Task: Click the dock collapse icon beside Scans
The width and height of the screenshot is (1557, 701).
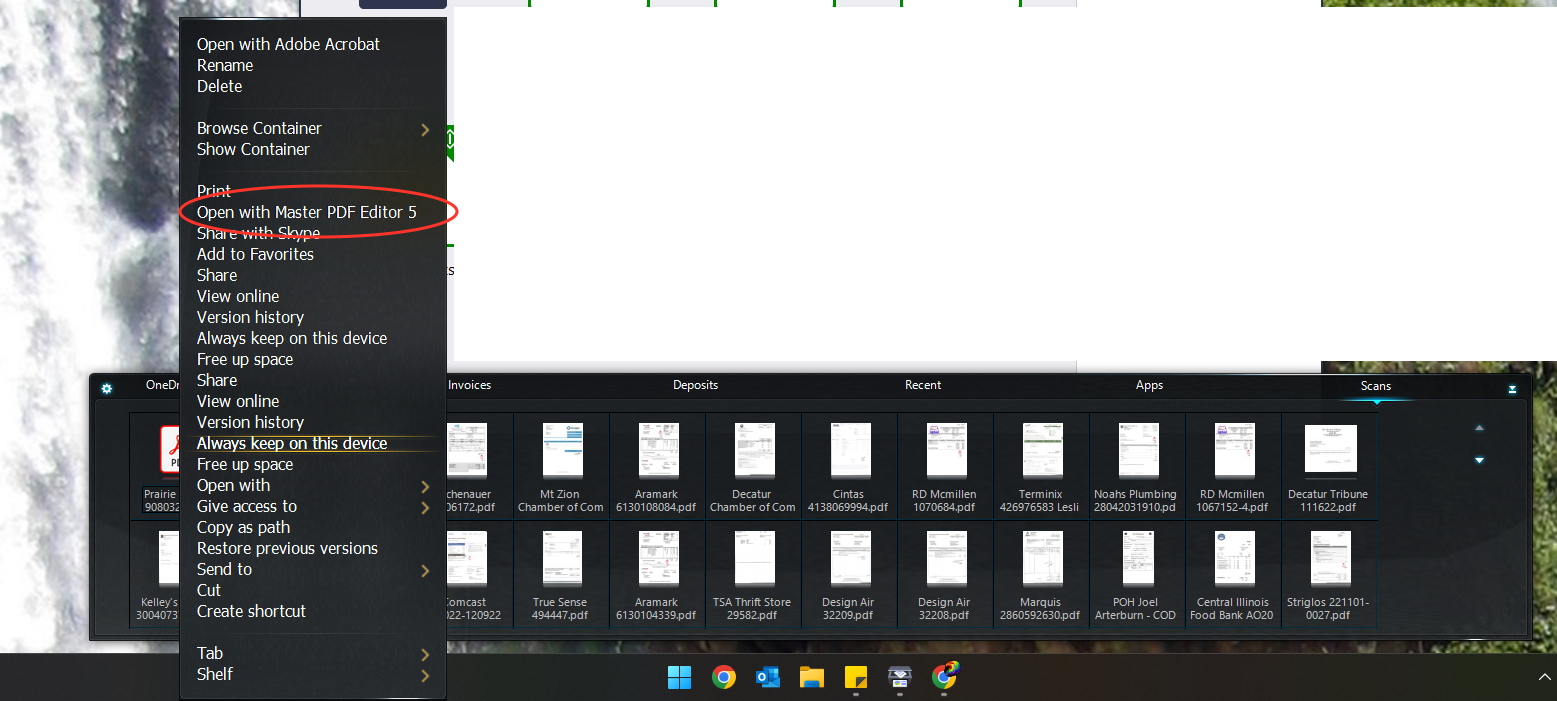Action: [1512, 389]
